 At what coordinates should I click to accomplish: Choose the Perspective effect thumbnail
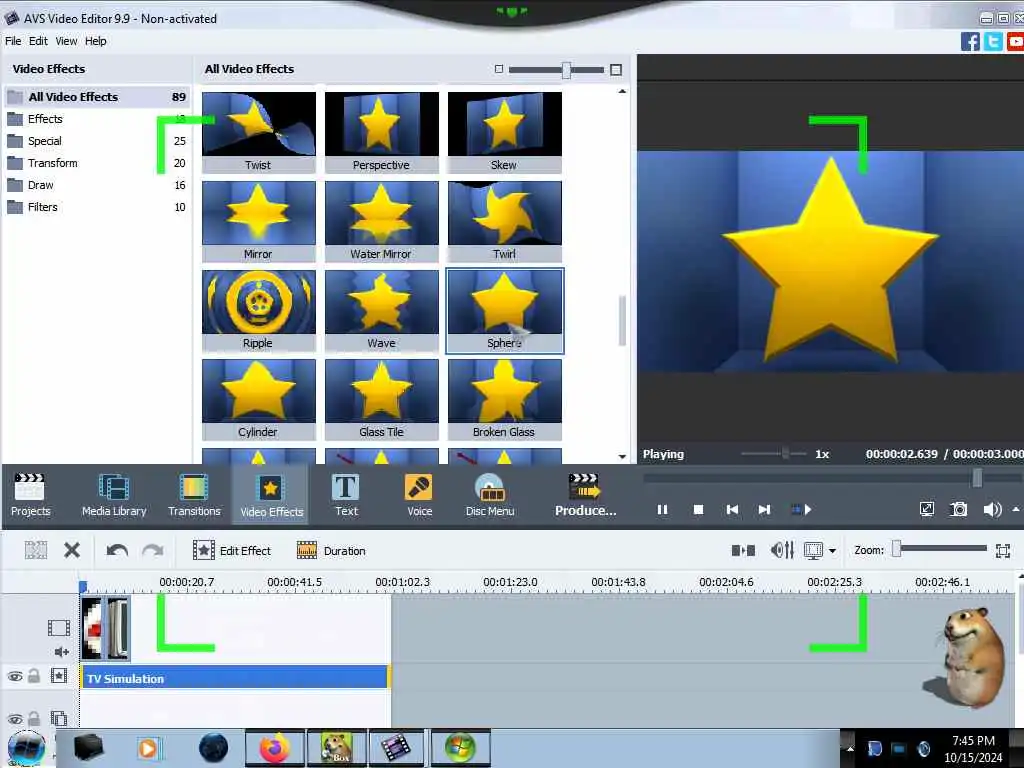(x=381, y=132)
